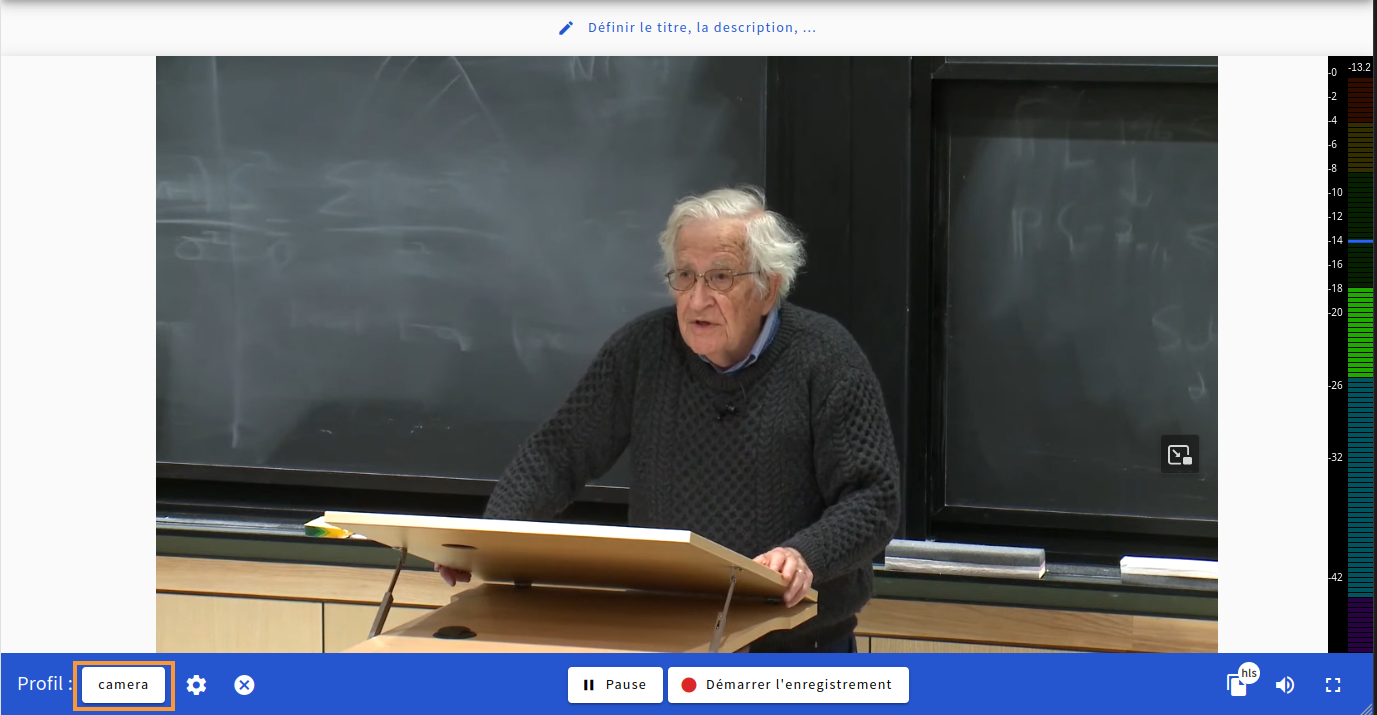The image size is (1377, 715).
Task: Click the HLS stream link copy icon
Action: pos(1238,685)
